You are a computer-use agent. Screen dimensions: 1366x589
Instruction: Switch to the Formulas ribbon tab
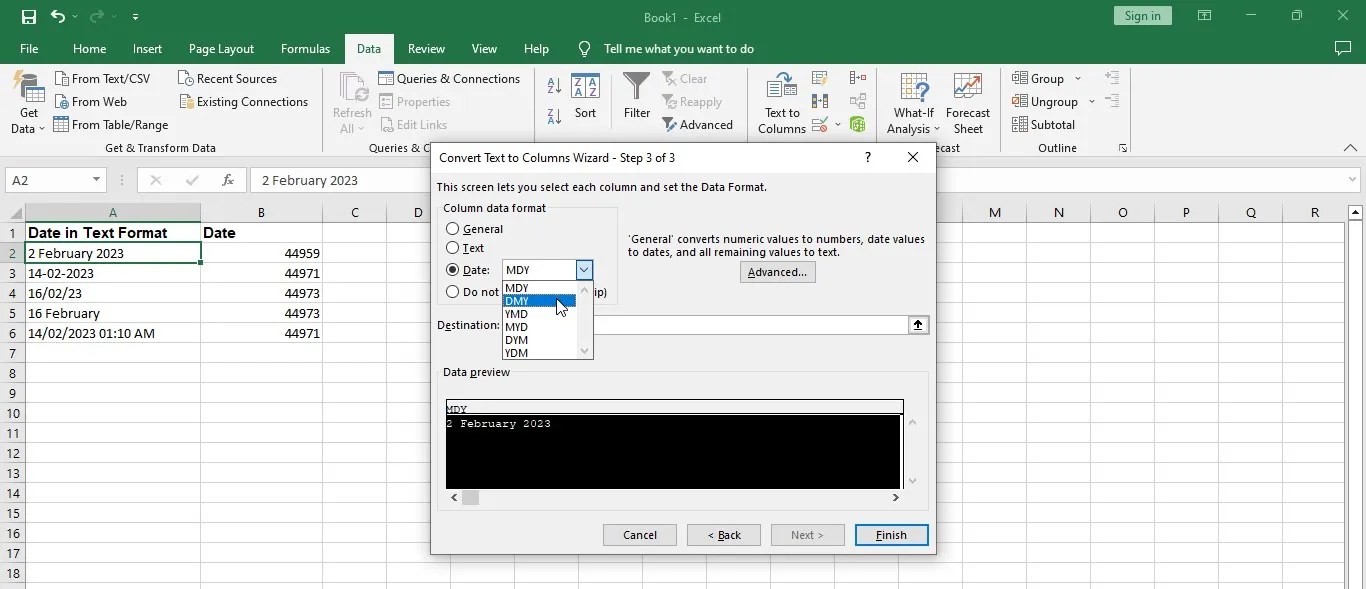tap(305, 48)
